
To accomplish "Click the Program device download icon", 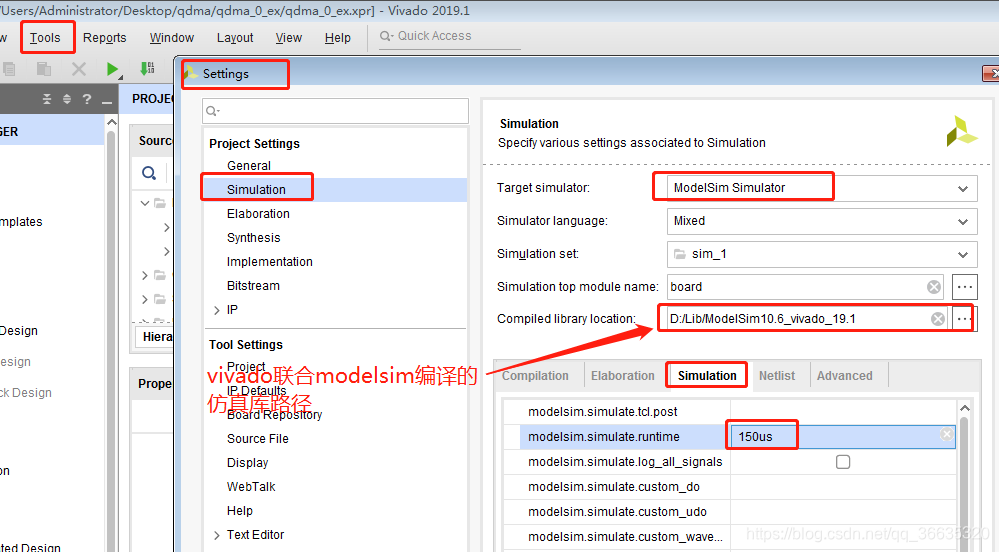I will tap(147, 68).
